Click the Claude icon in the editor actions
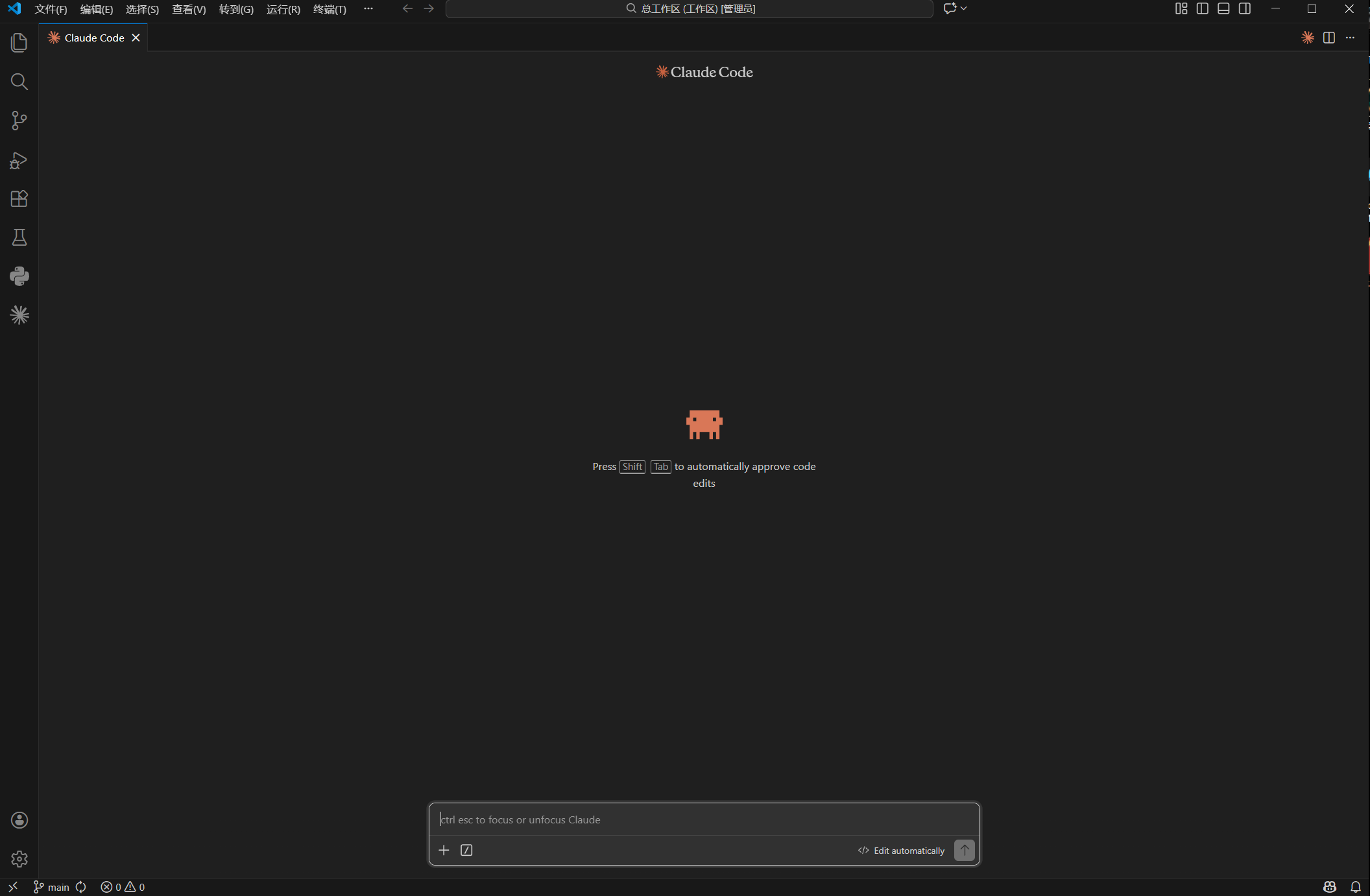This screenshot has width=1370, height=896. [1308, 38]
